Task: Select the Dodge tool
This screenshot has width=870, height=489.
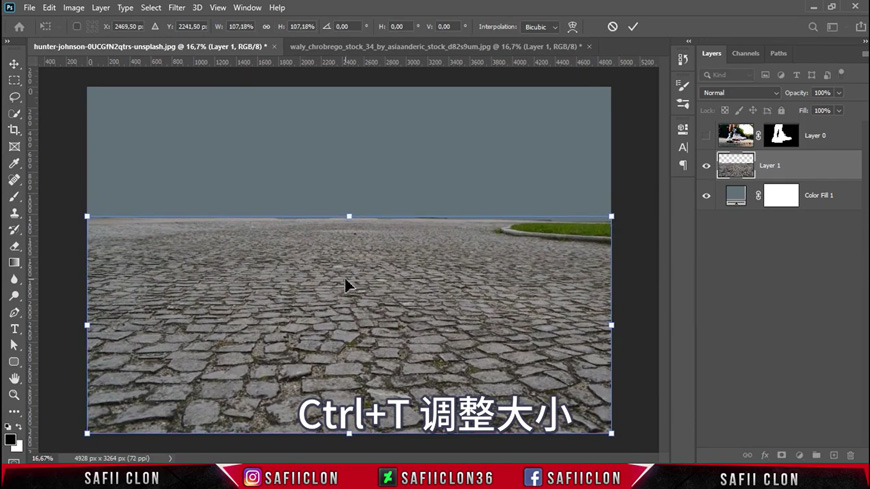Action: pyautogui.click(x=14, y=296)
